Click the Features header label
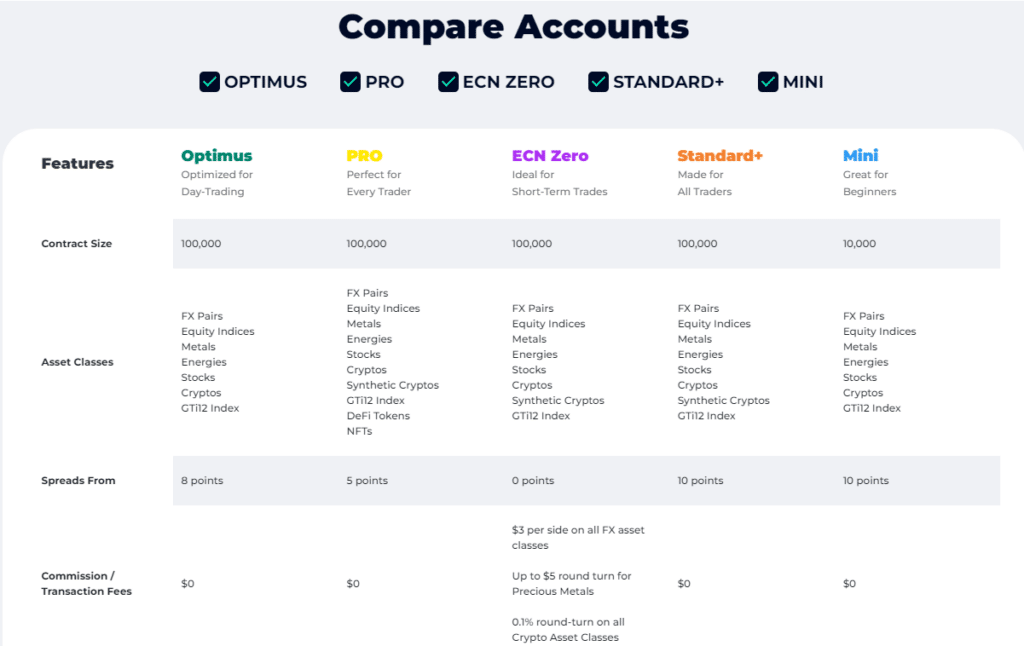The image size is (1024, 646). tap(77, 164)
